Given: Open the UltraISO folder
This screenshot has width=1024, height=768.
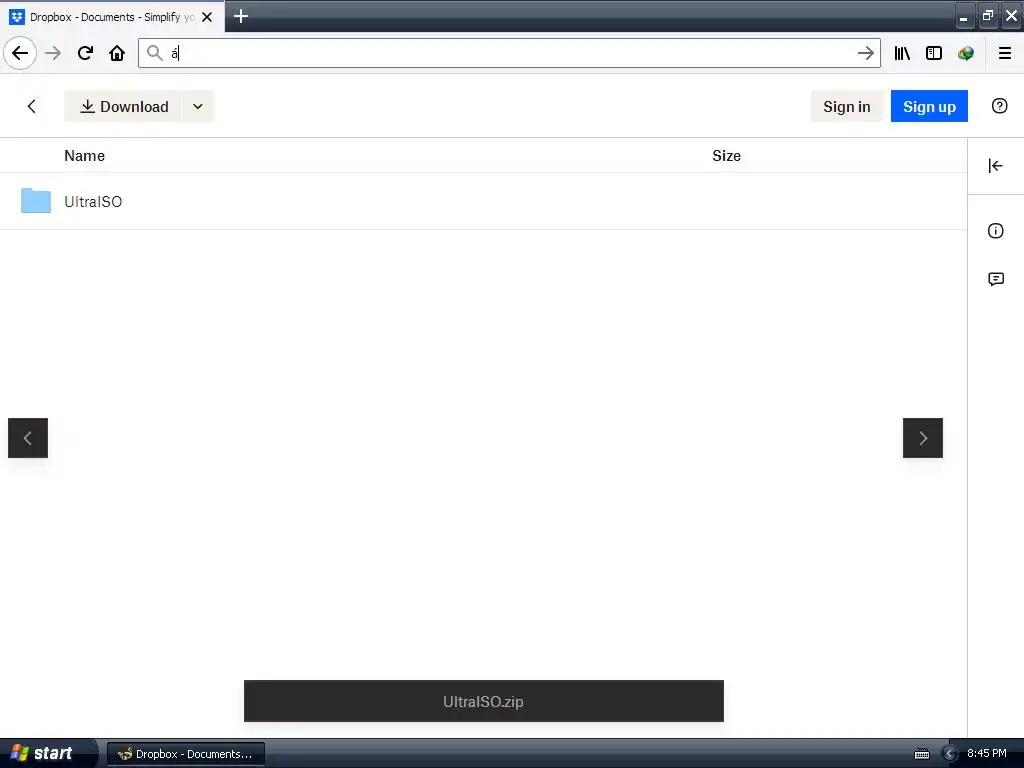Looking at the screenshot, I should (x=93, y=202).
